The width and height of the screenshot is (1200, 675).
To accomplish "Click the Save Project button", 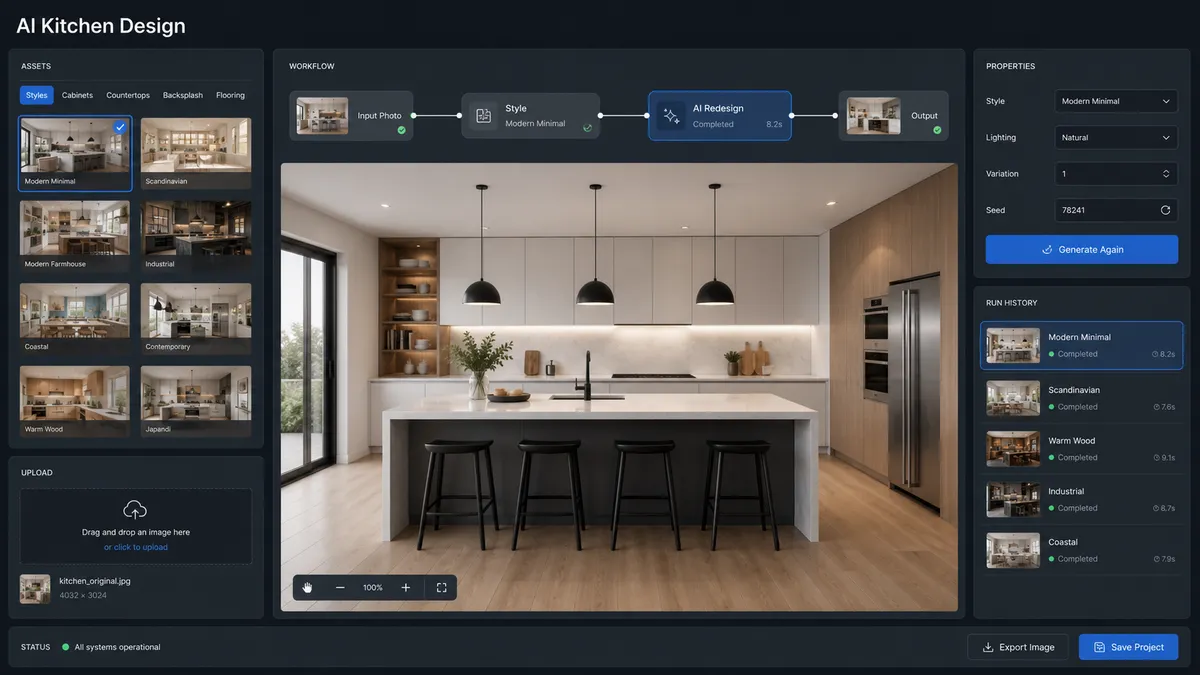I will 1128,647.
